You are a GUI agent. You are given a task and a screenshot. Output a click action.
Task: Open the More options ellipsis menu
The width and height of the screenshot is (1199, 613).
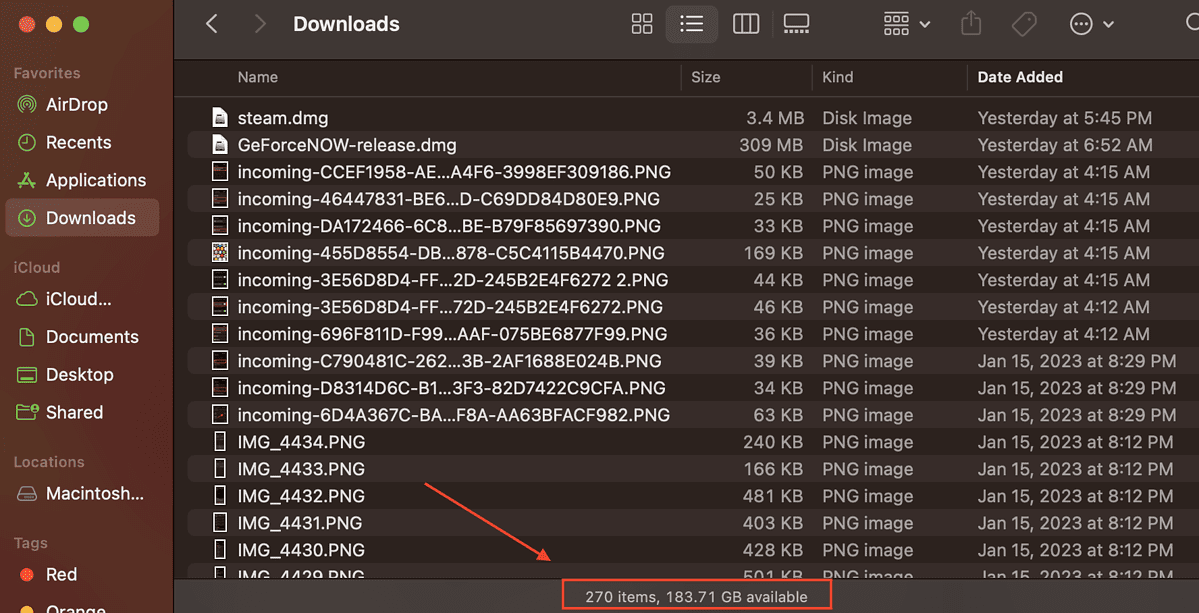pos(1091,23)
